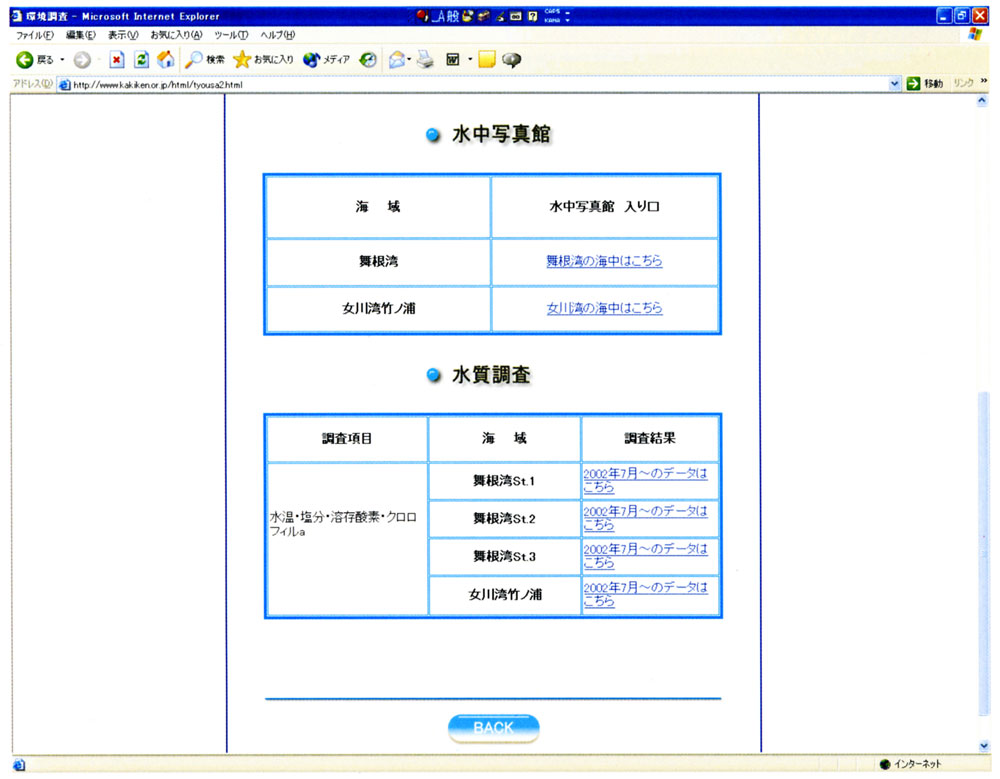Follow the 女川湾の海中はこちら link

604,308
